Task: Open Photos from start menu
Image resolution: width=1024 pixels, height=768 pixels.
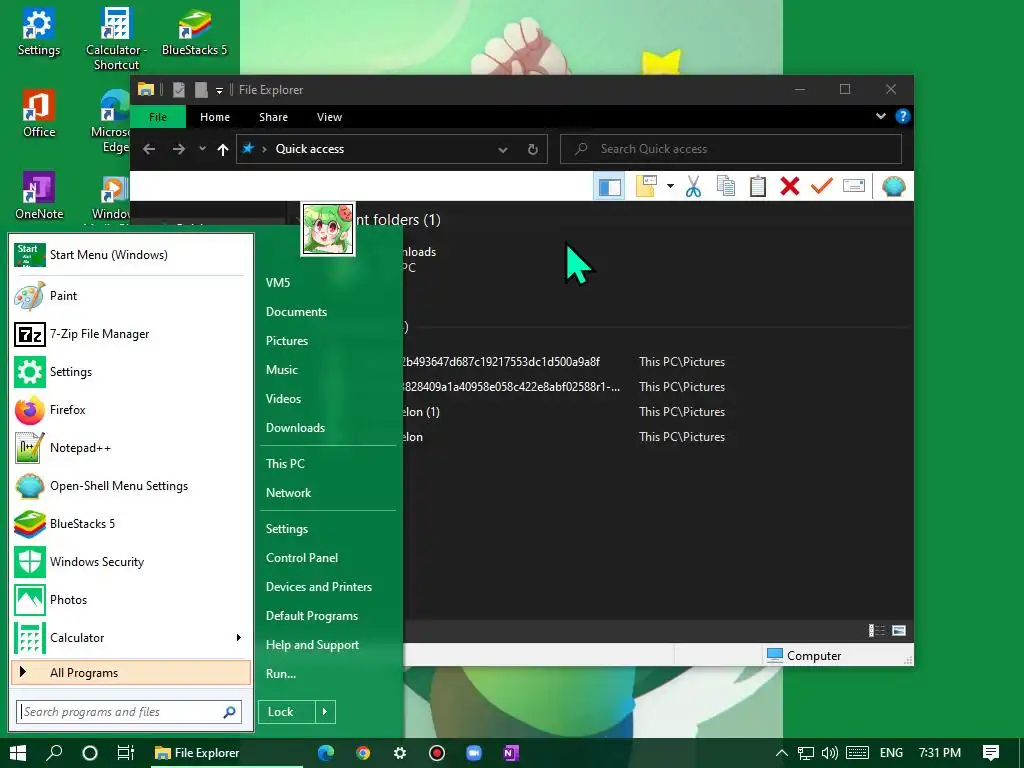Action: point(131,600)
